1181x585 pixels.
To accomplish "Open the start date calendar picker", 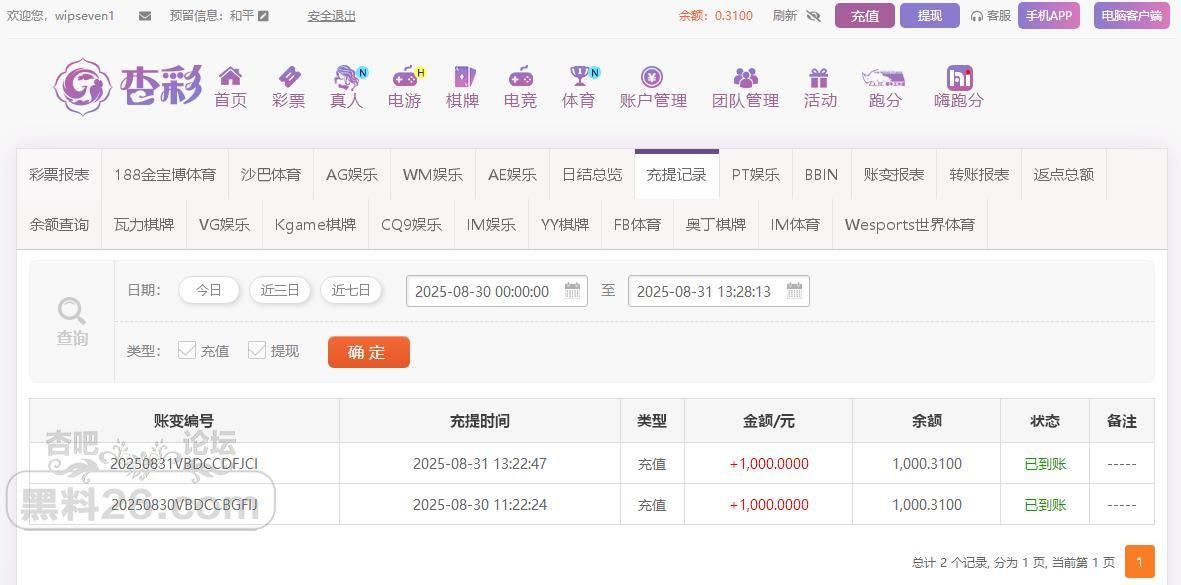I will click(572, 291).
